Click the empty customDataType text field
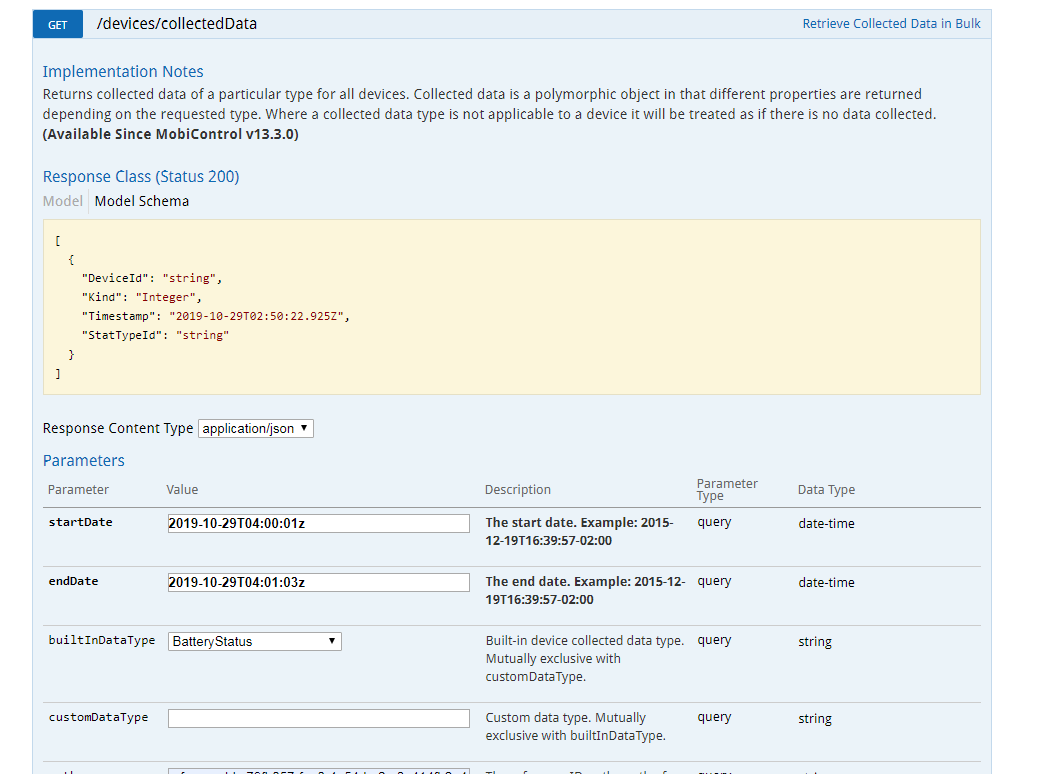 [x=318, y=718]
